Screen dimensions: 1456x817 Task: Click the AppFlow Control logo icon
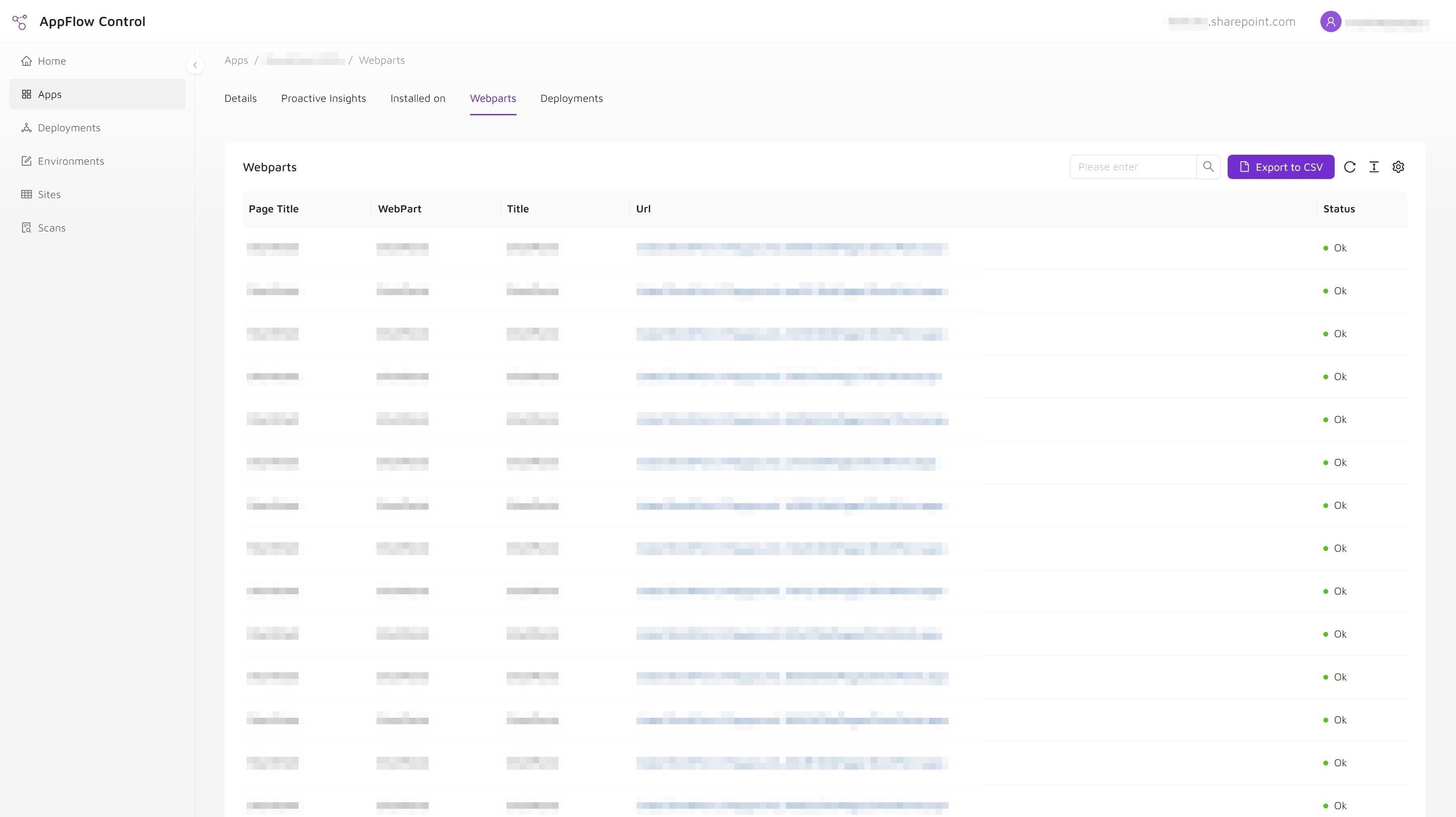(19, 22)
